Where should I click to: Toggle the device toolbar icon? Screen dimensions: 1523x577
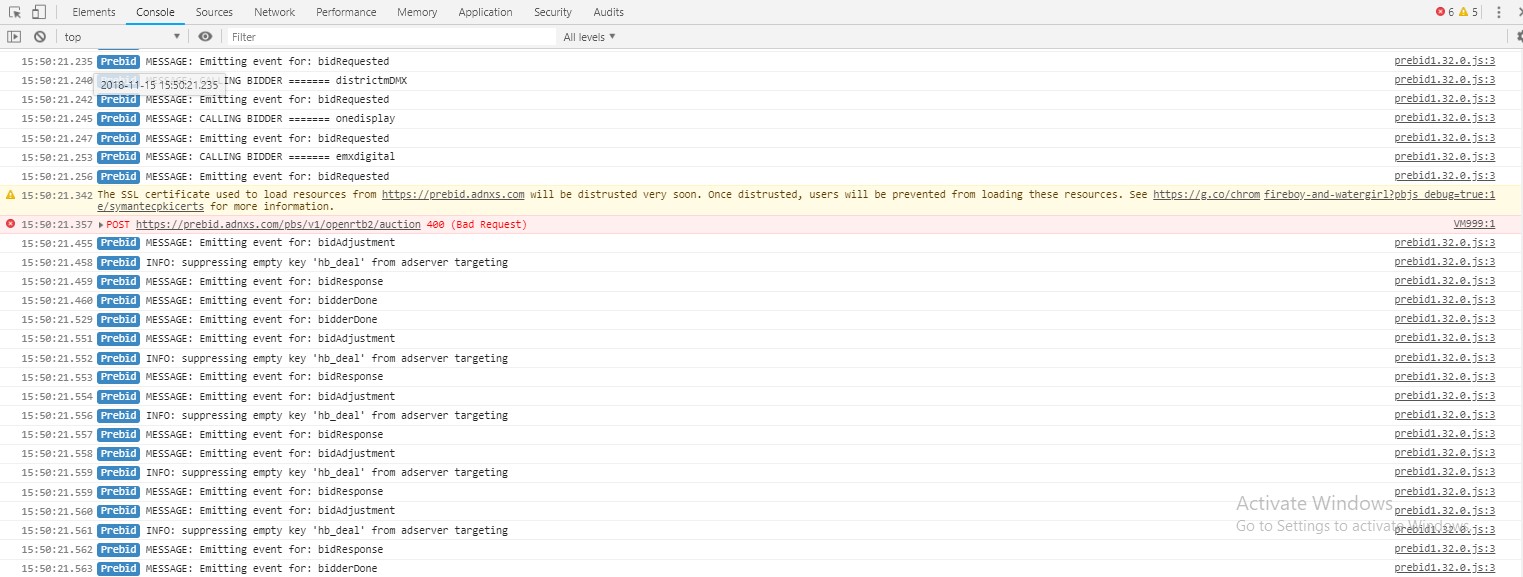(38, 12)
